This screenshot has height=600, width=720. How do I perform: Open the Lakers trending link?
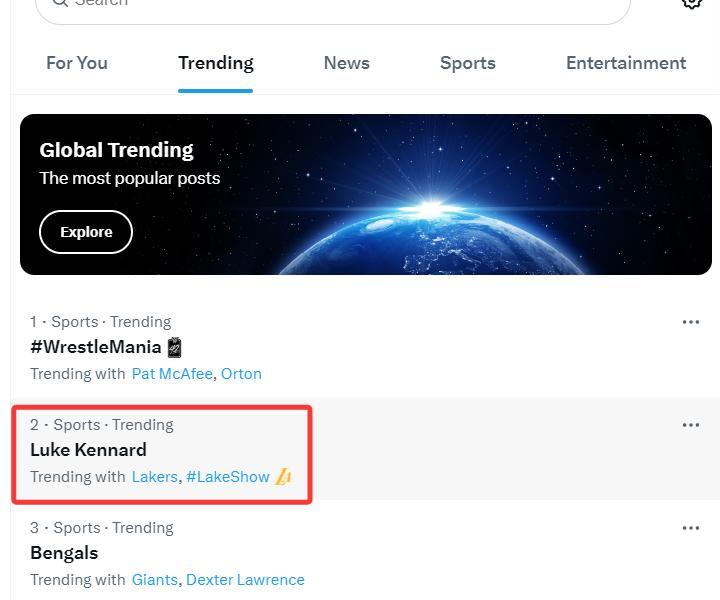(154, 477)
